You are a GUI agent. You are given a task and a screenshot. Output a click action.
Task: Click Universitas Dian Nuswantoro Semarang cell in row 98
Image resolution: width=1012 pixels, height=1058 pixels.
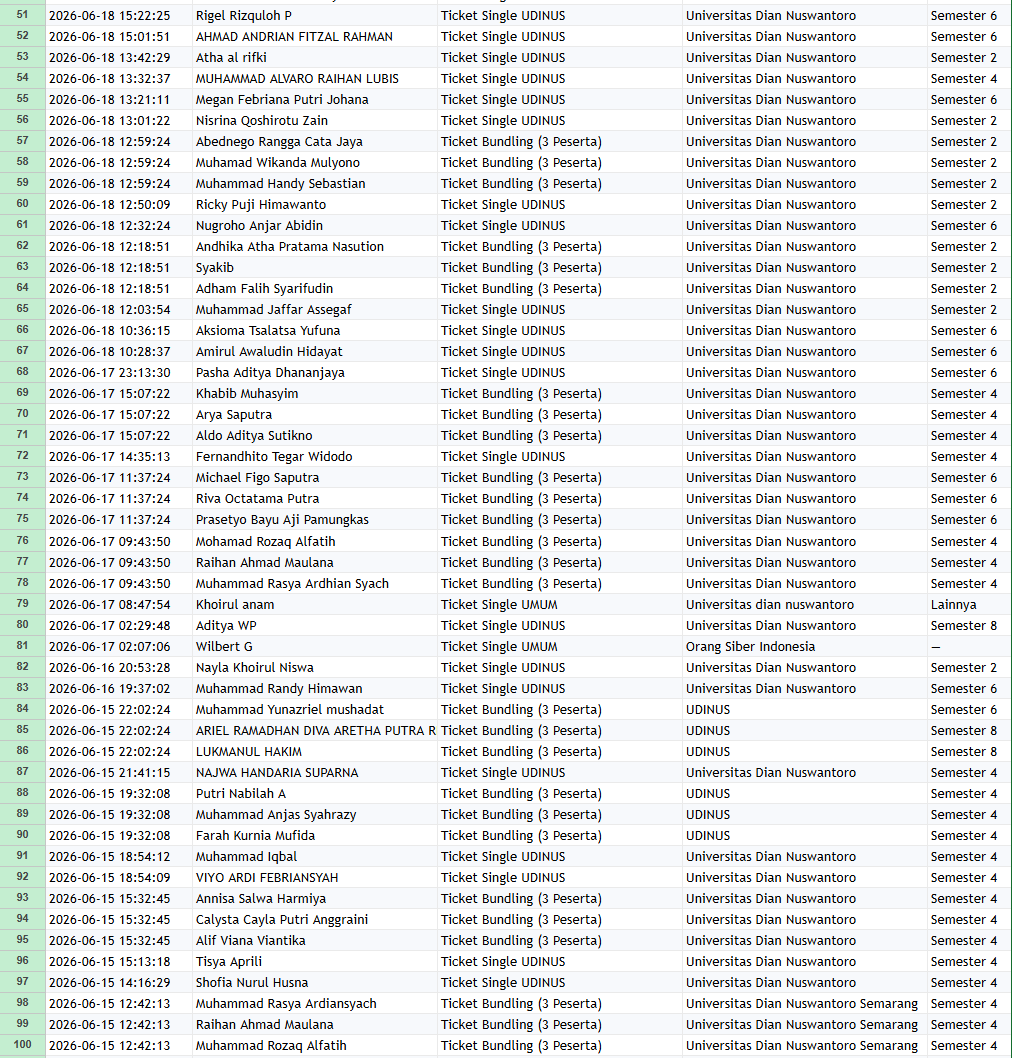[x=804, y=1003]
